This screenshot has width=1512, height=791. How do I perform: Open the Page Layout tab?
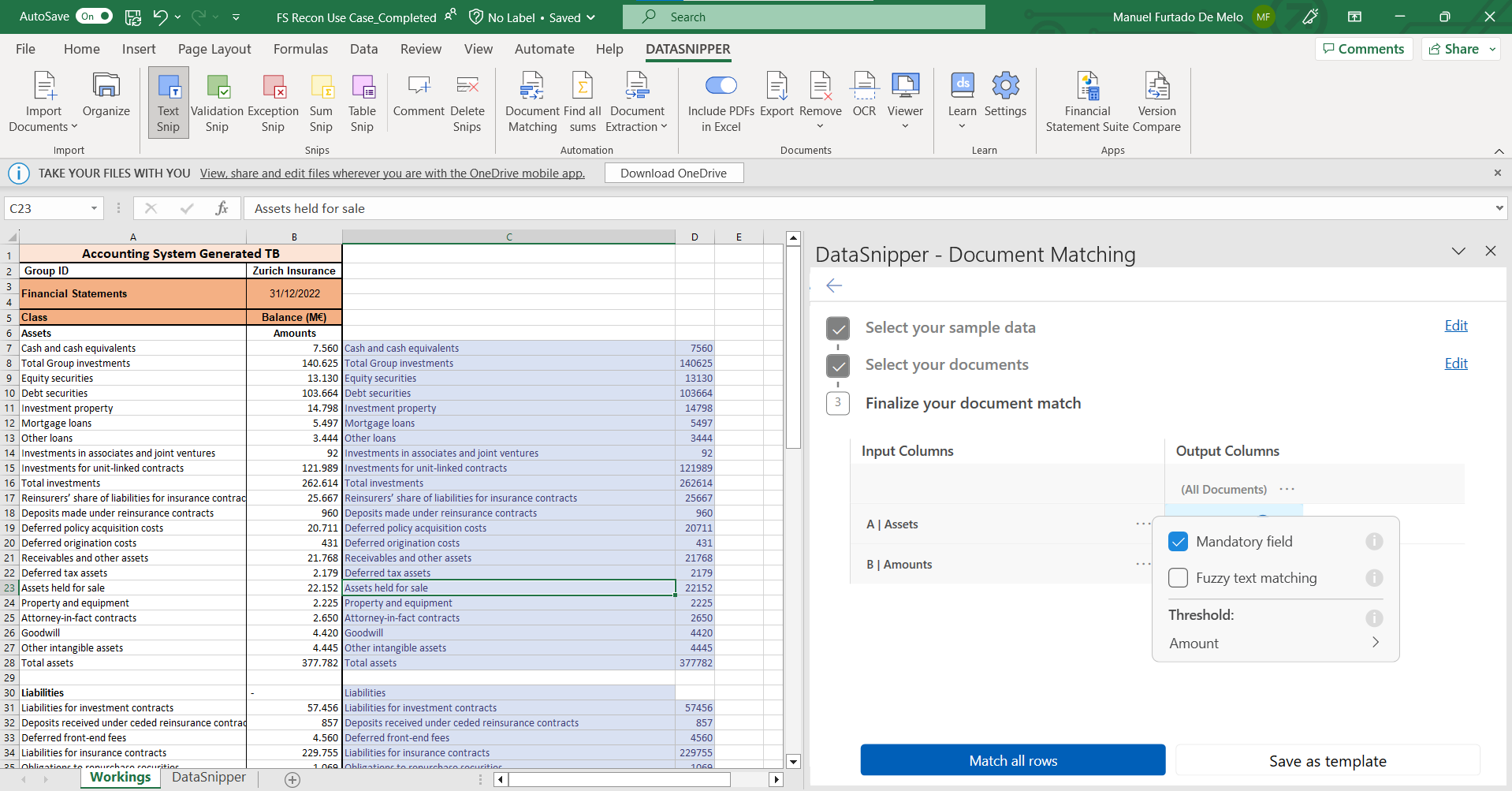pyautogui.click(x=214, y=49)
